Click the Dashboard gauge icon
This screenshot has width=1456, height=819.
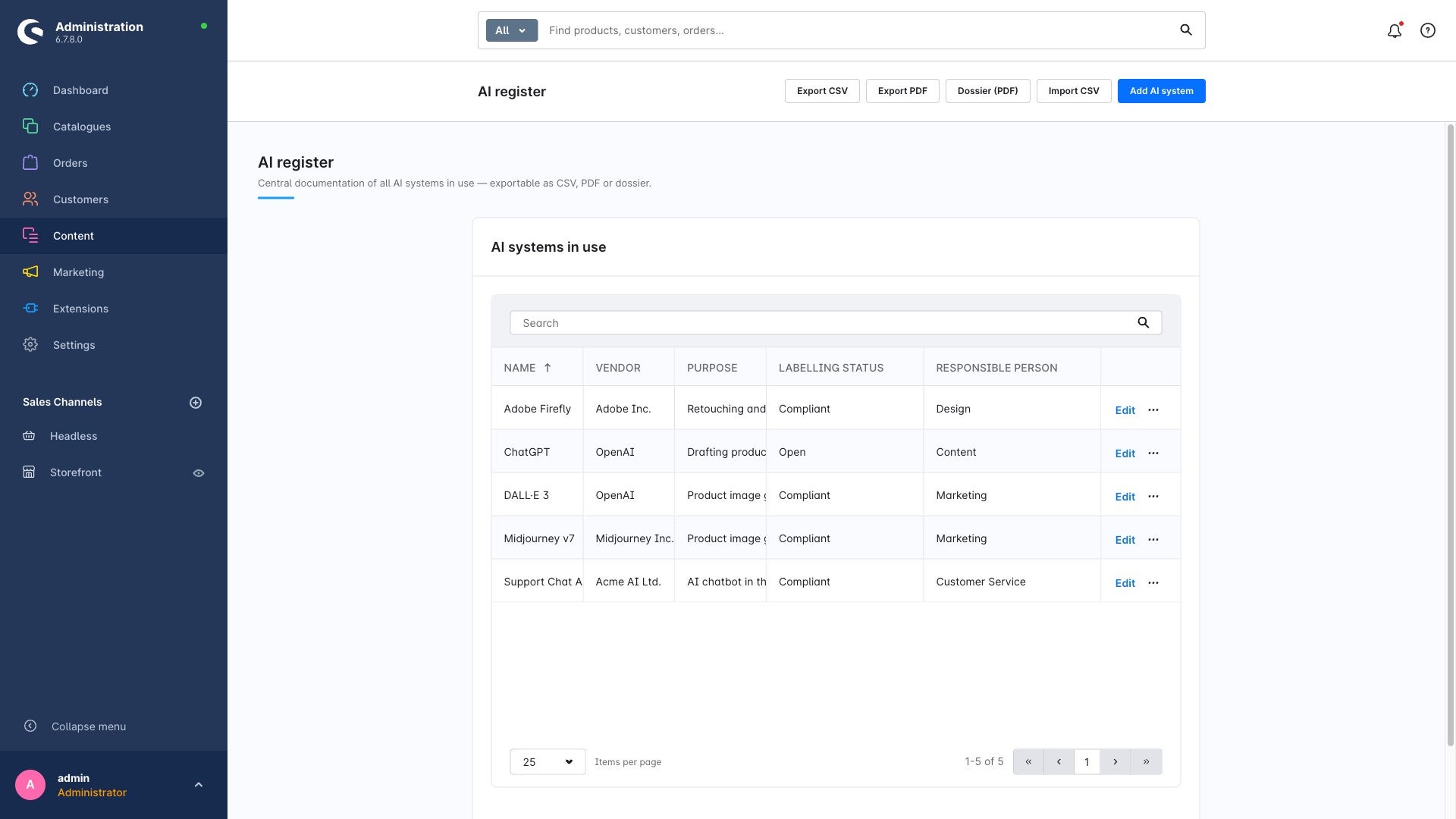coord(30,90)
